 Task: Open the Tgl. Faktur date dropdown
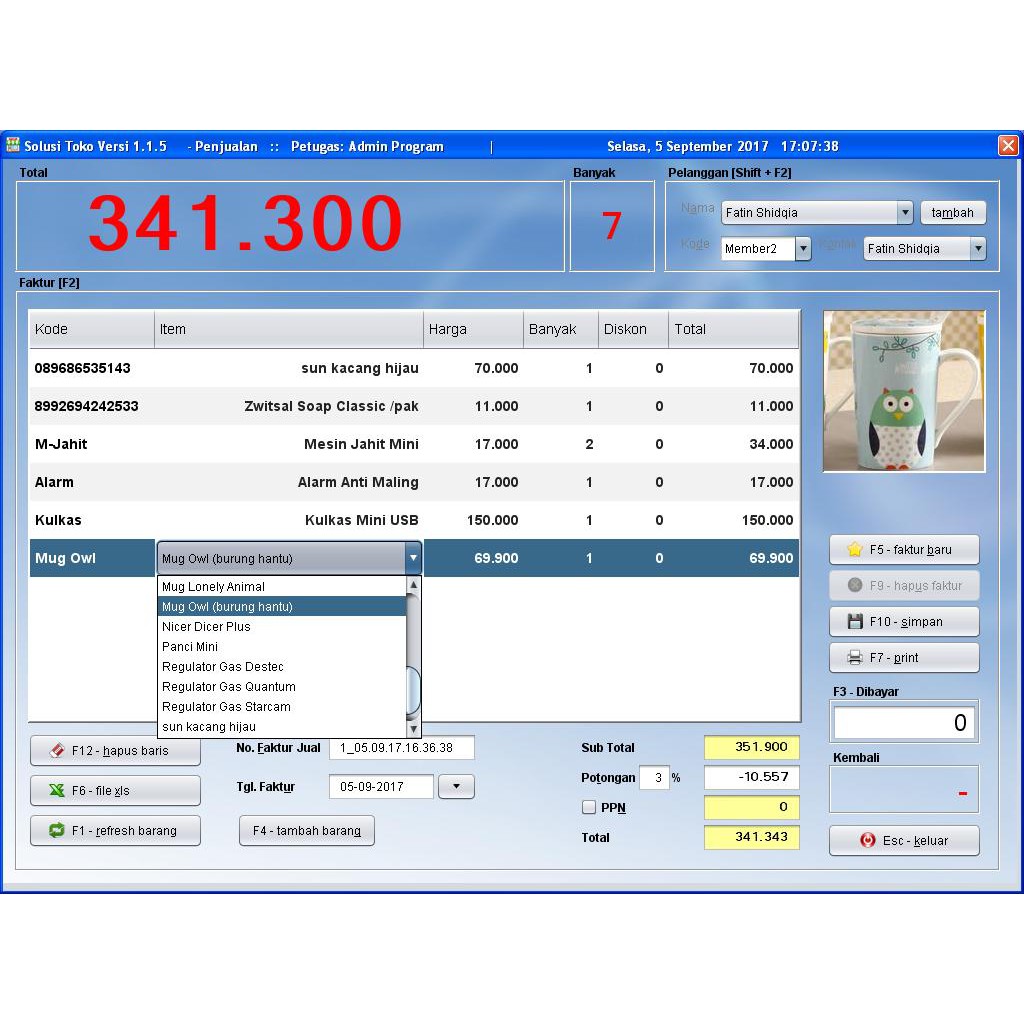(x=456, y=786)
